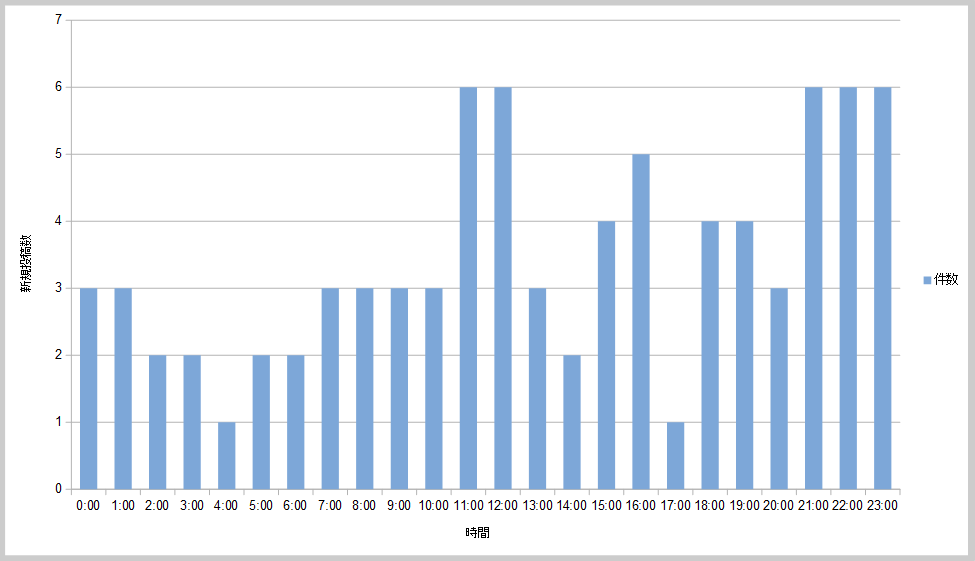Viewport: 975px width, 561px height.
Task: Select the 22:00 x-axis label
Action: coord(847,505)
